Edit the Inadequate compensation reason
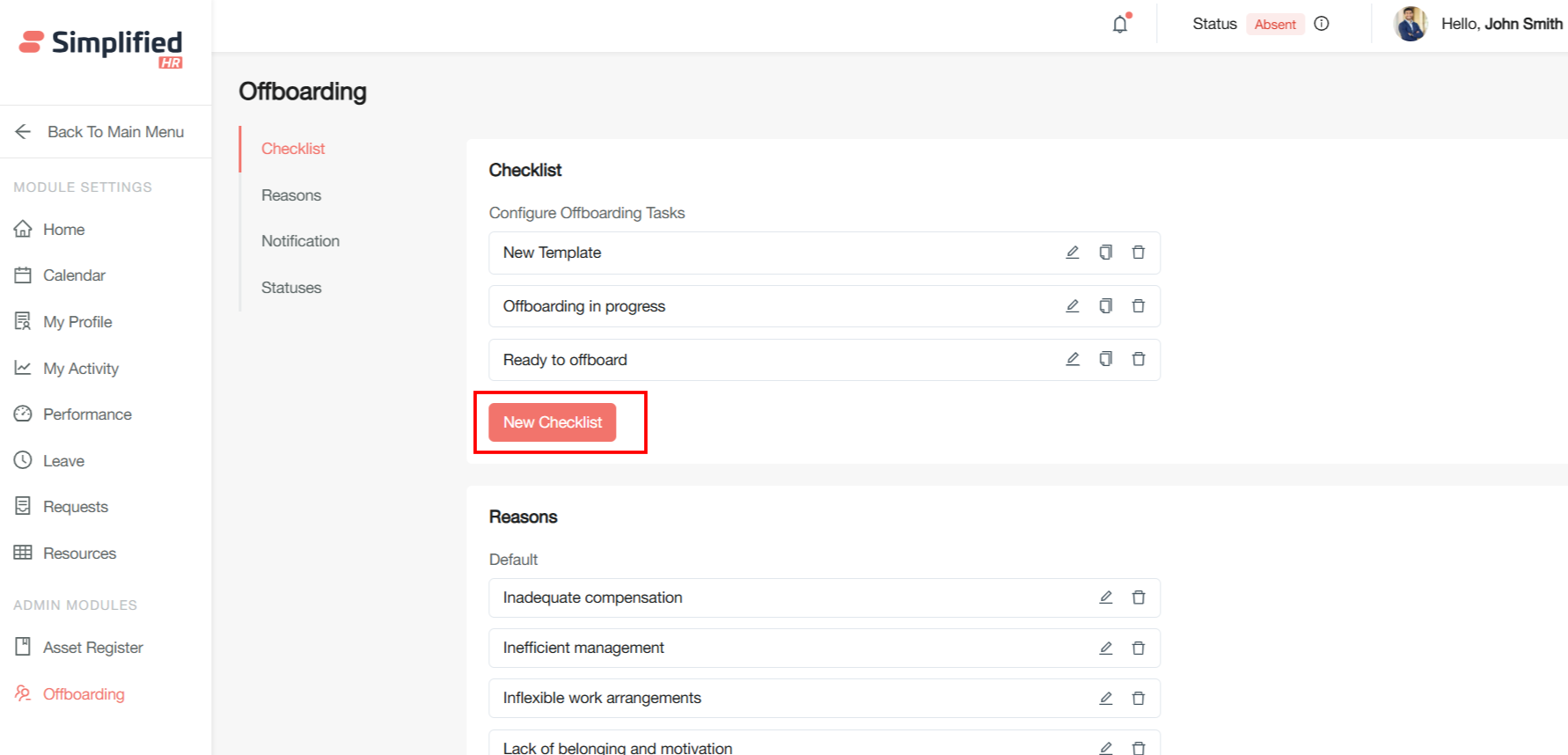Screen dimensions: 1568x755 (1105, 597)
